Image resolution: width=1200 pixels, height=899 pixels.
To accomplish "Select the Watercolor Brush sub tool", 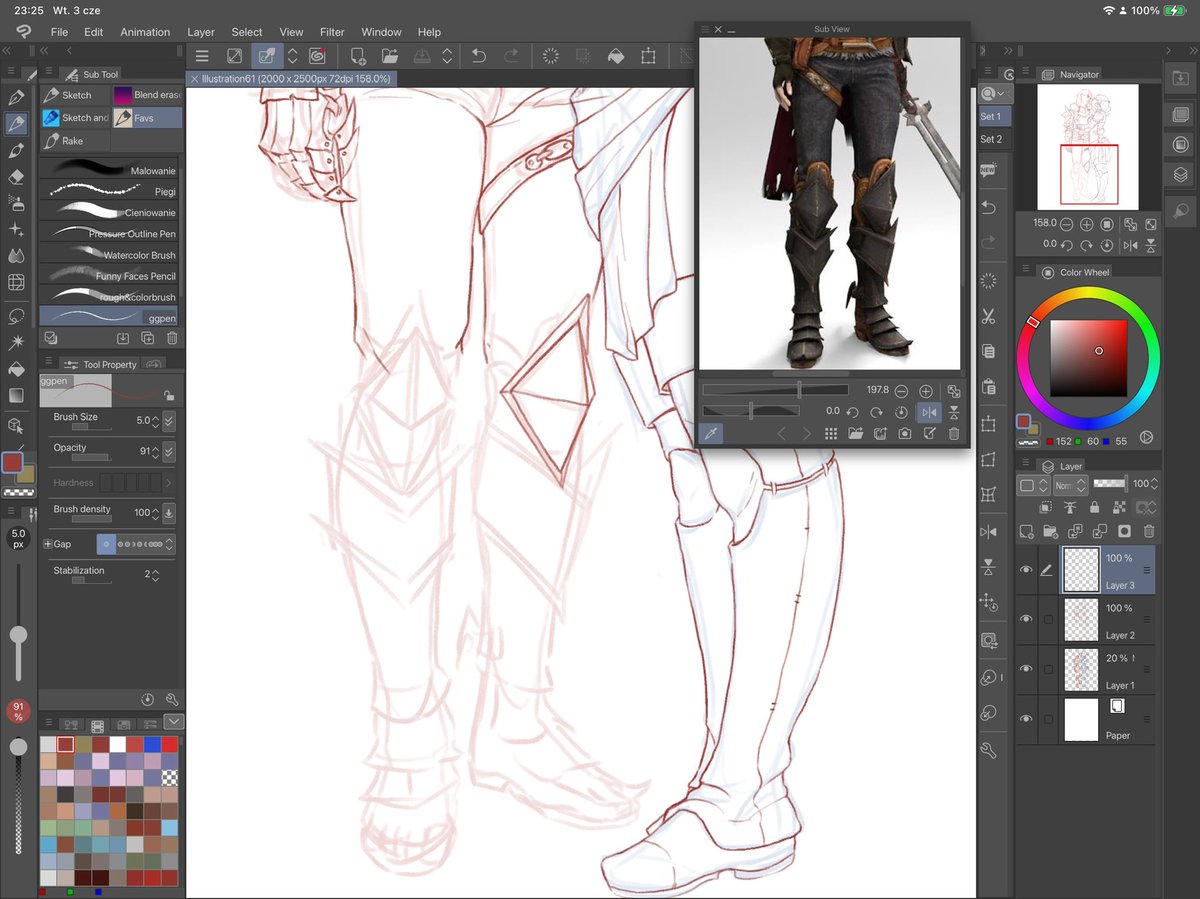I will pos(109,255).
